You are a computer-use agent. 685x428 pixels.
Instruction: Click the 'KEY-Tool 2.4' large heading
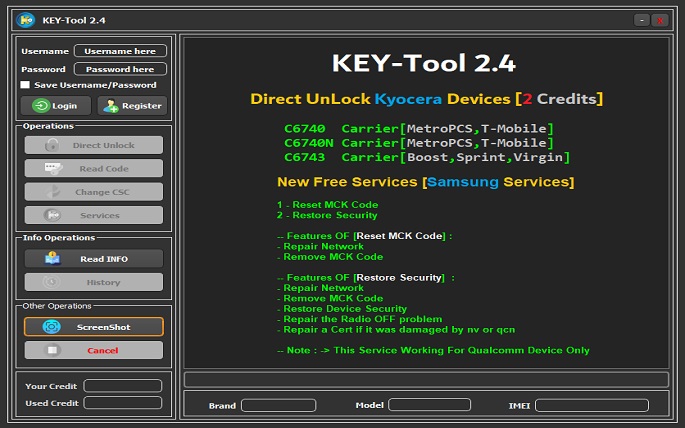coord(424,63)
